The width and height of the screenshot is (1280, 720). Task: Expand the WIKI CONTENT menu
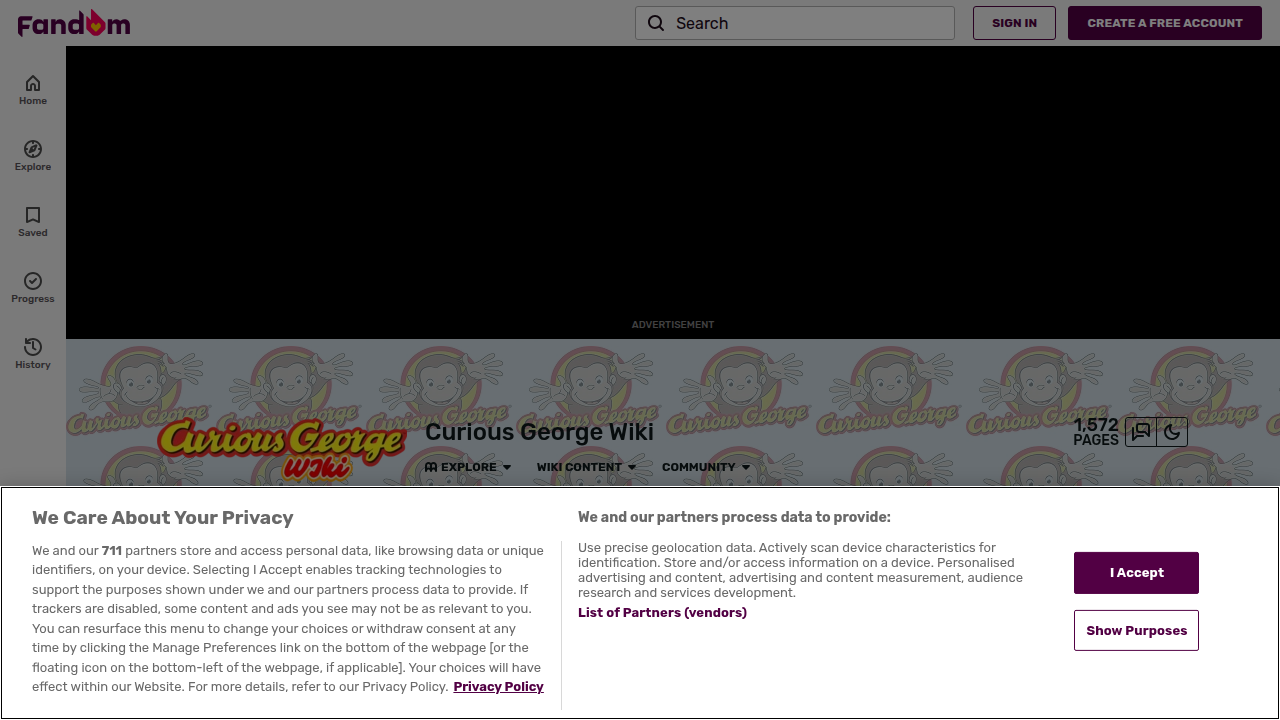point(586,467)
